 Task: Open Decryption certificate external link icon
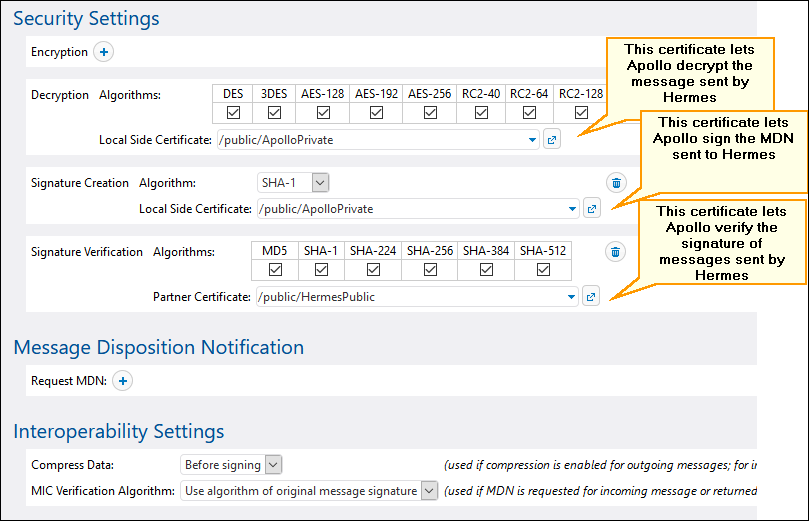[x=551, y=140]
